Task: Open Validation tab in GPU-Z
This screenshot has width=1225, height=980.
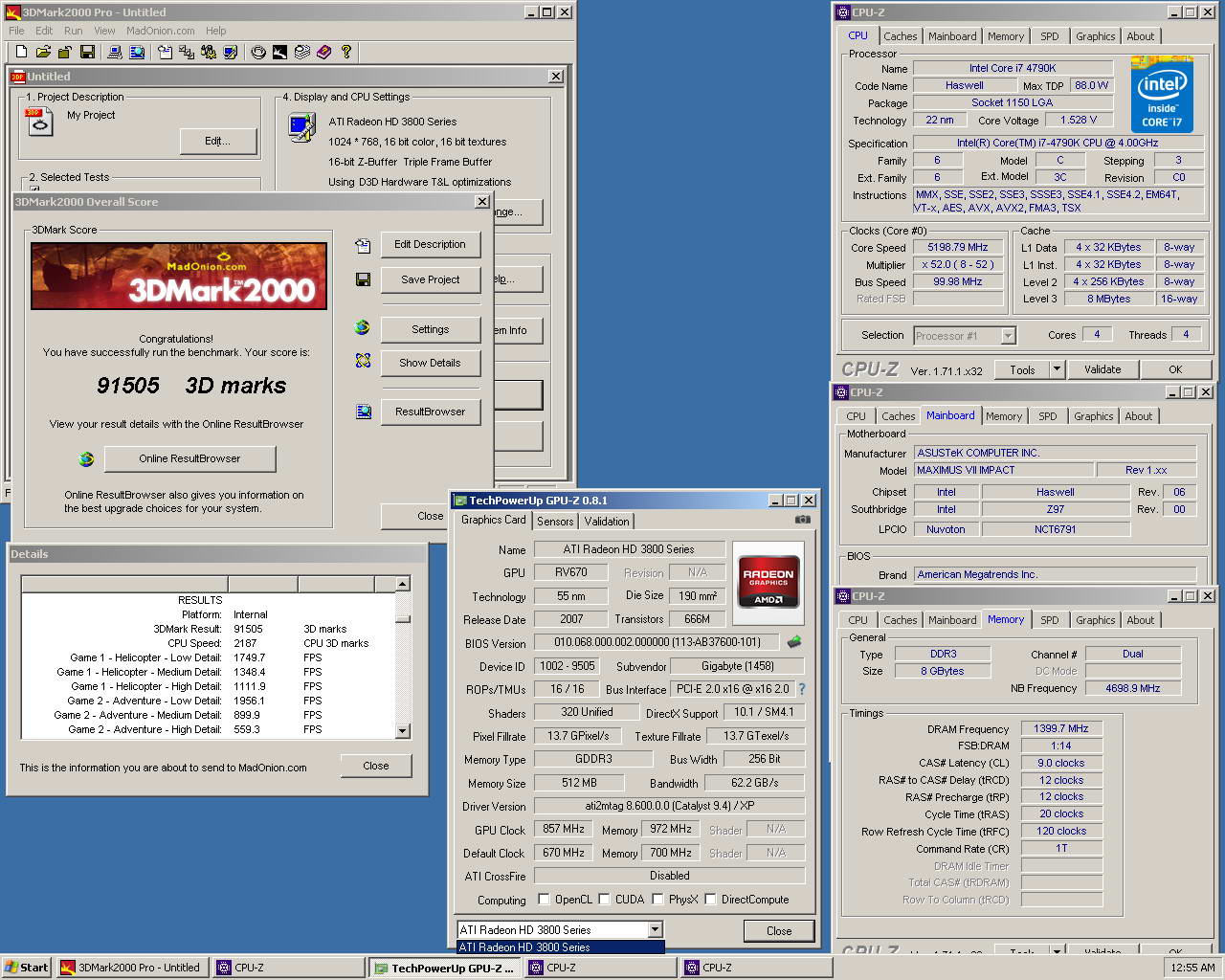Action: click(x=607, y=522)
